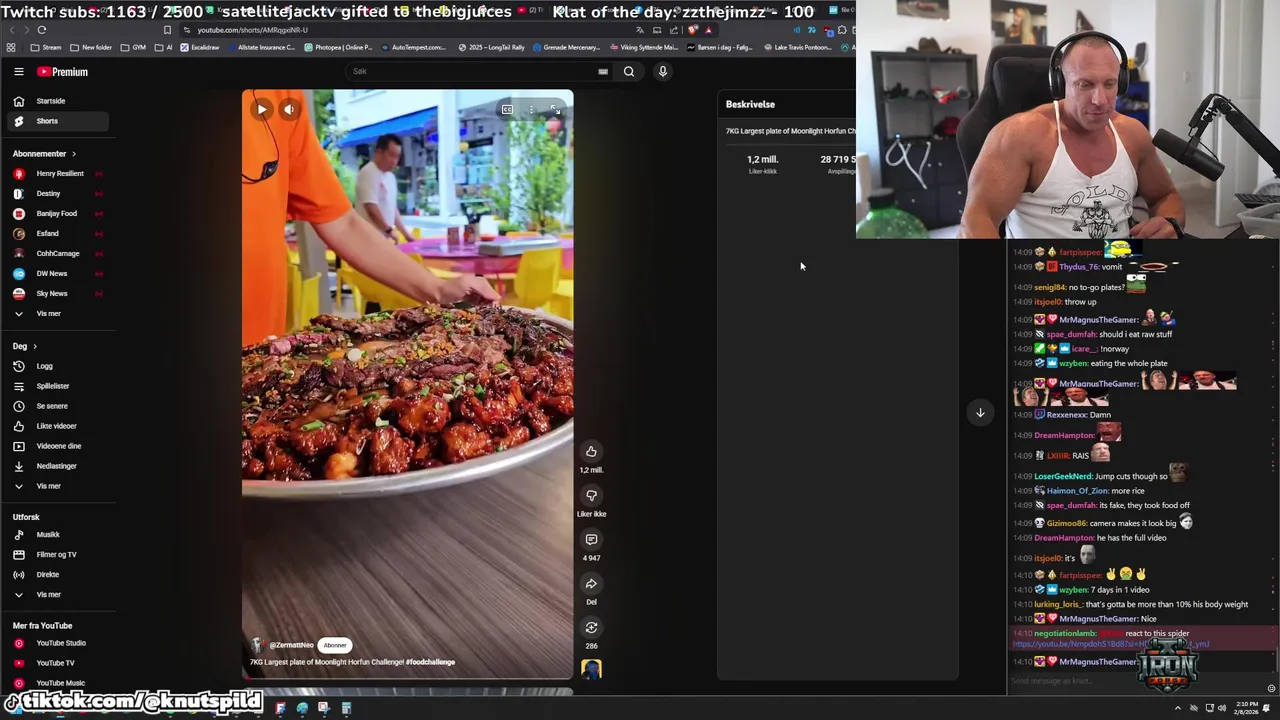
Task: Subscribe via the Abonner button
Action: pos(335,645)
